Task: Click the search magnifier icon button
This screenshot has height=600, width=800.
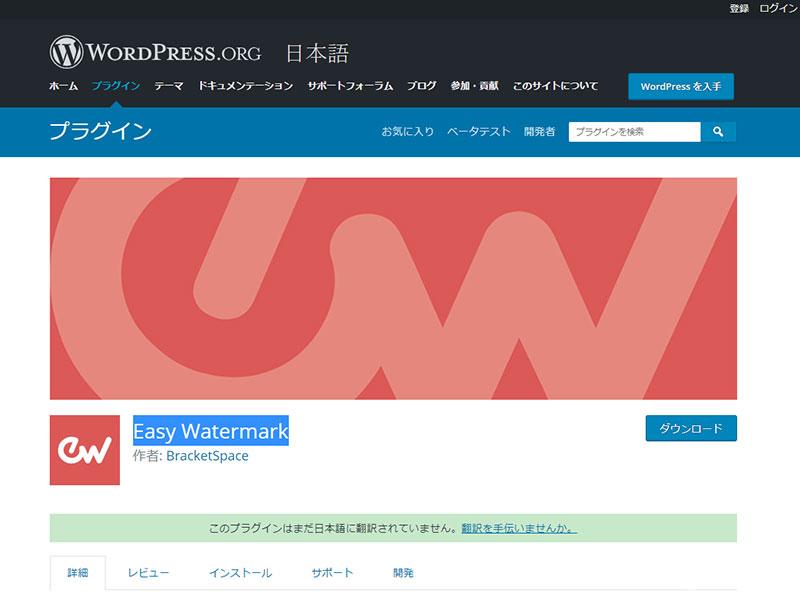Action: pyautogui.click(x=718, y=132)
